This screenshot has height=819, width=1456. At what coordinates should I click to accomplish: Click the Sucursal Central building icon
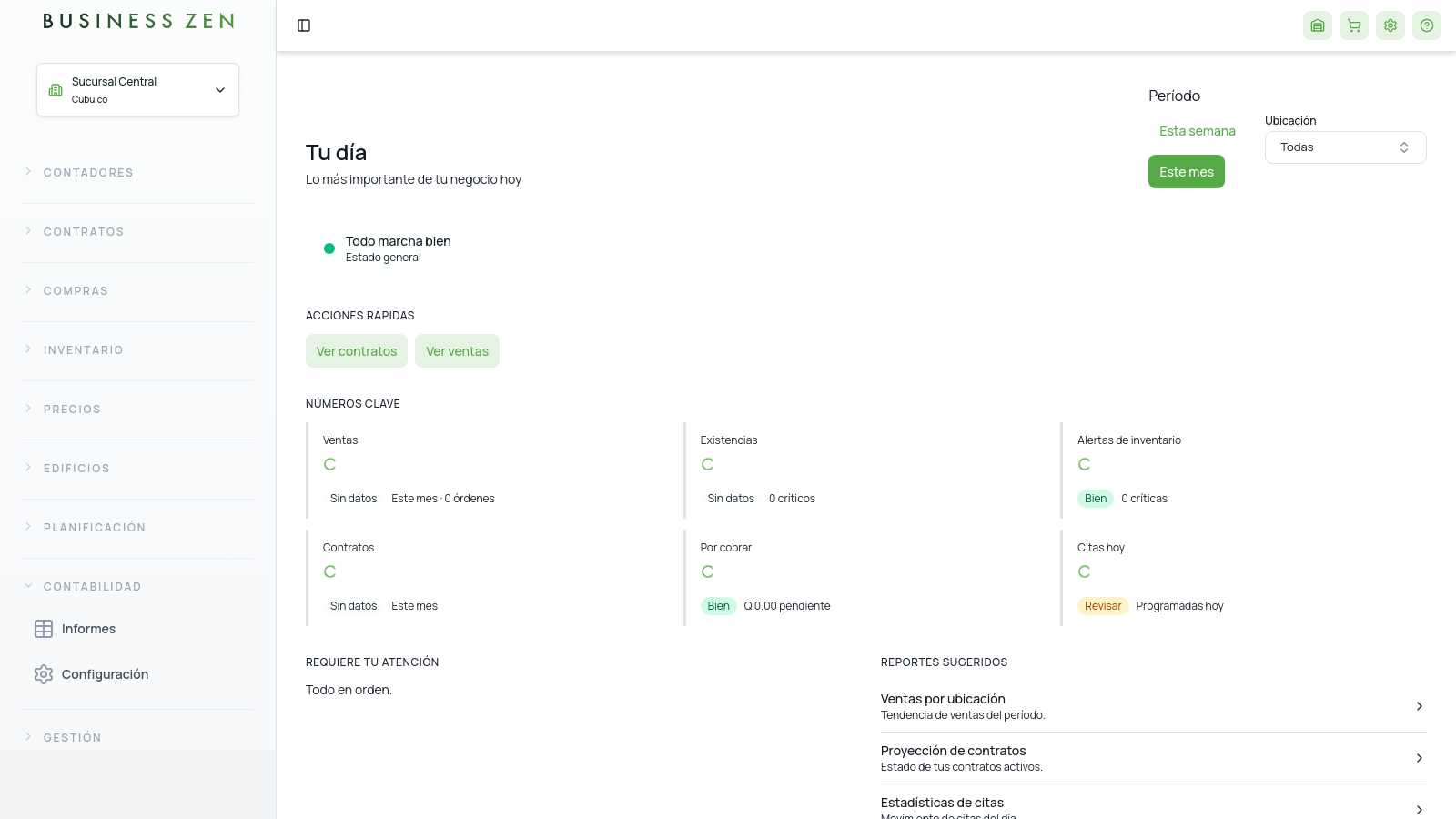pyautogui.click(x=56, y=90)
